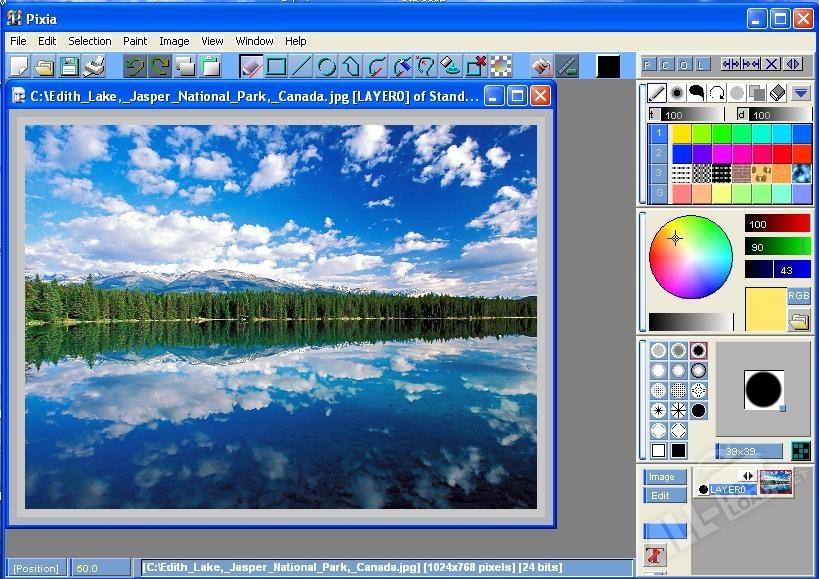The height and width of the screenshot is (579, 819).
Task: Pick the yellow swatch in palette row 1
Action: click(x=682, y=133)
